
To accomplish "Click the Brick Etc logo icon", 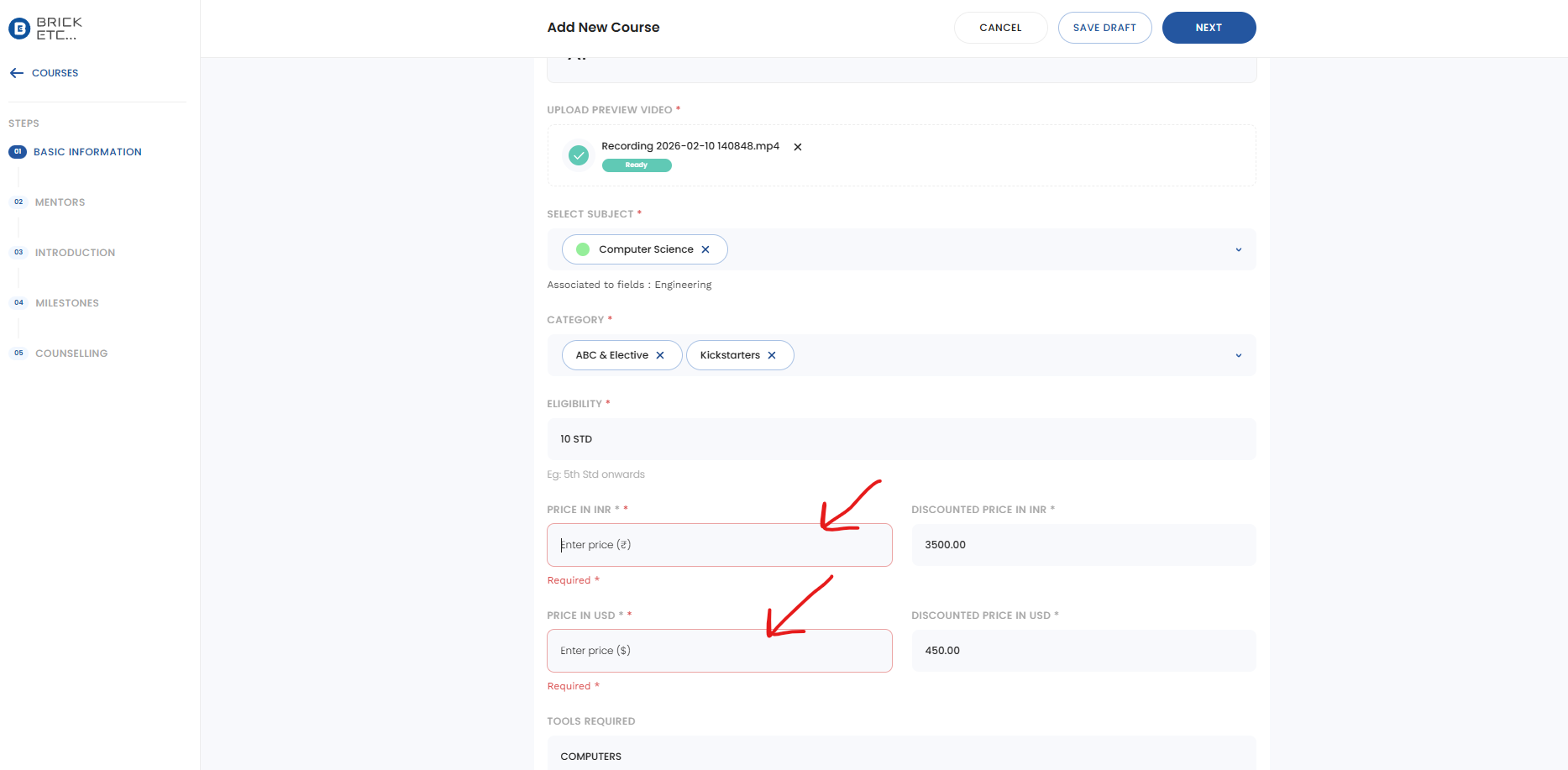I will tap(19, 29).
